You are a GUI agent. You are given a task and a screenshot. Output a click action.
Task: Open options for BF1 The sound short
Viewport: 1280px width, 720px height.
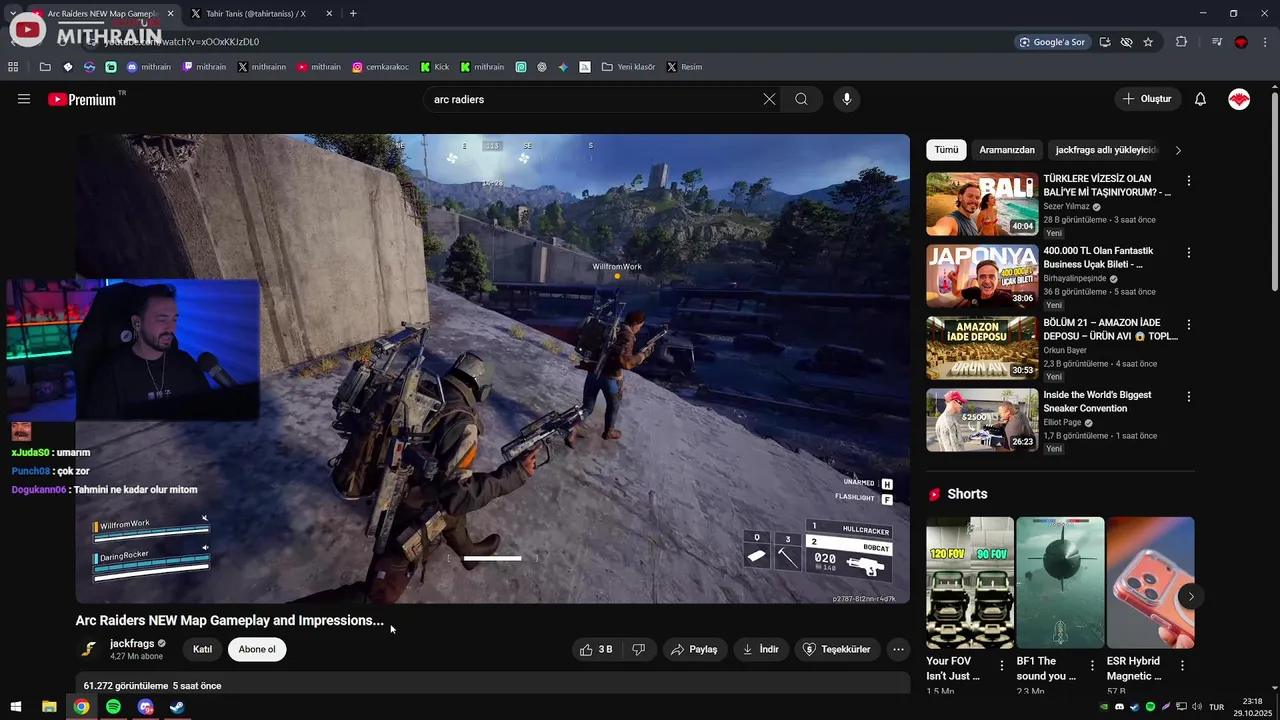click(x=1092, y=665)
